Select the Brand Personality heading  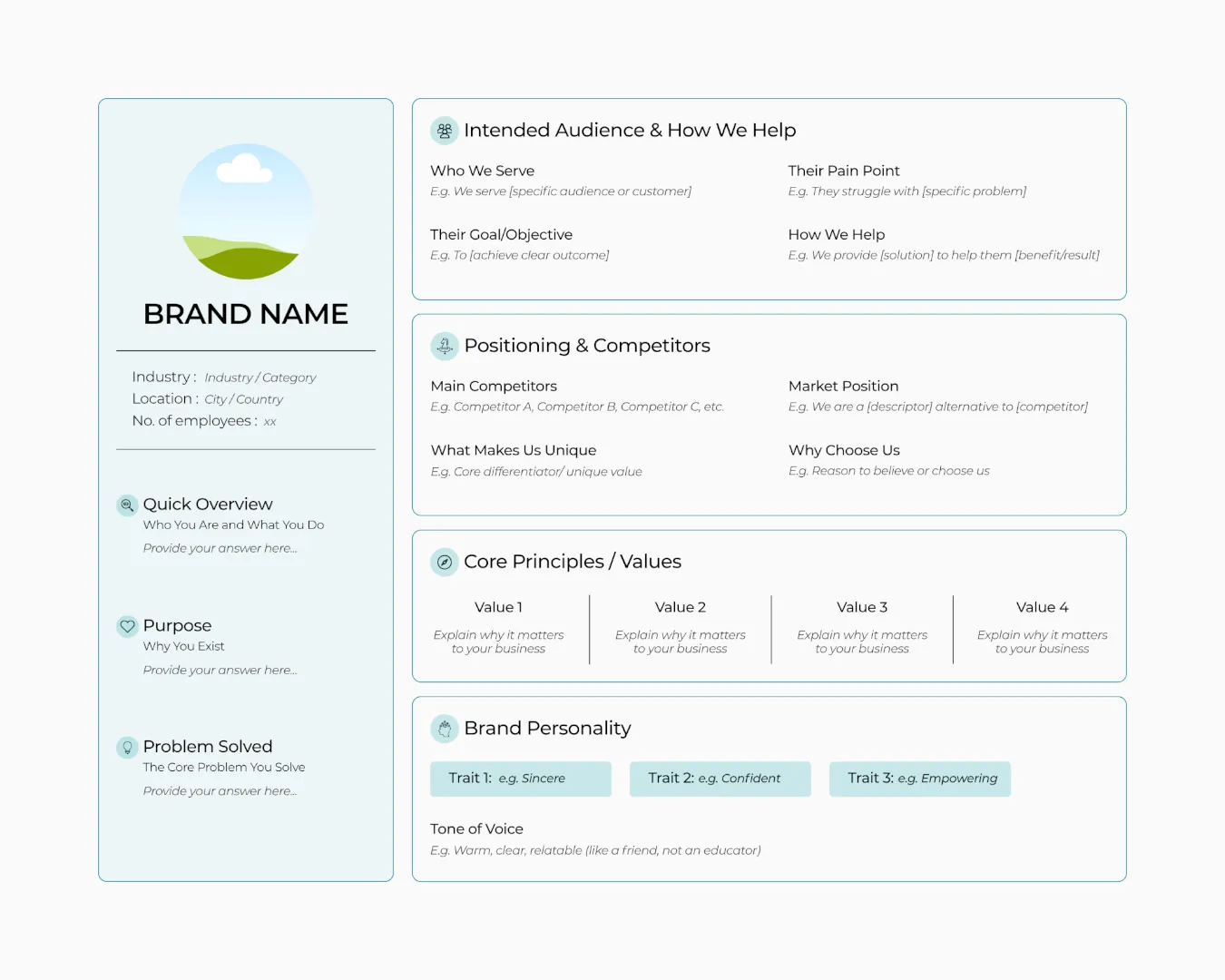coord(547,729)
